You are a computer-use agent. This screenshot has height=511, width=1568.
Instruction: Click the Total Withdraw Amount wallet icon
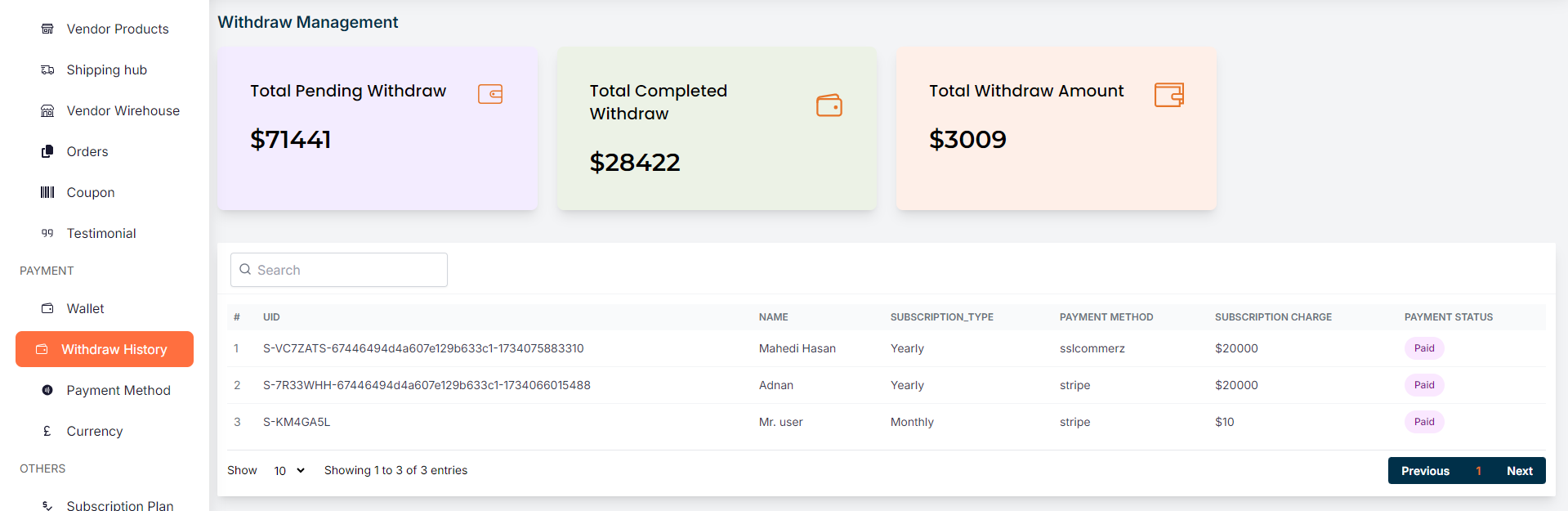pos(1168,95)
